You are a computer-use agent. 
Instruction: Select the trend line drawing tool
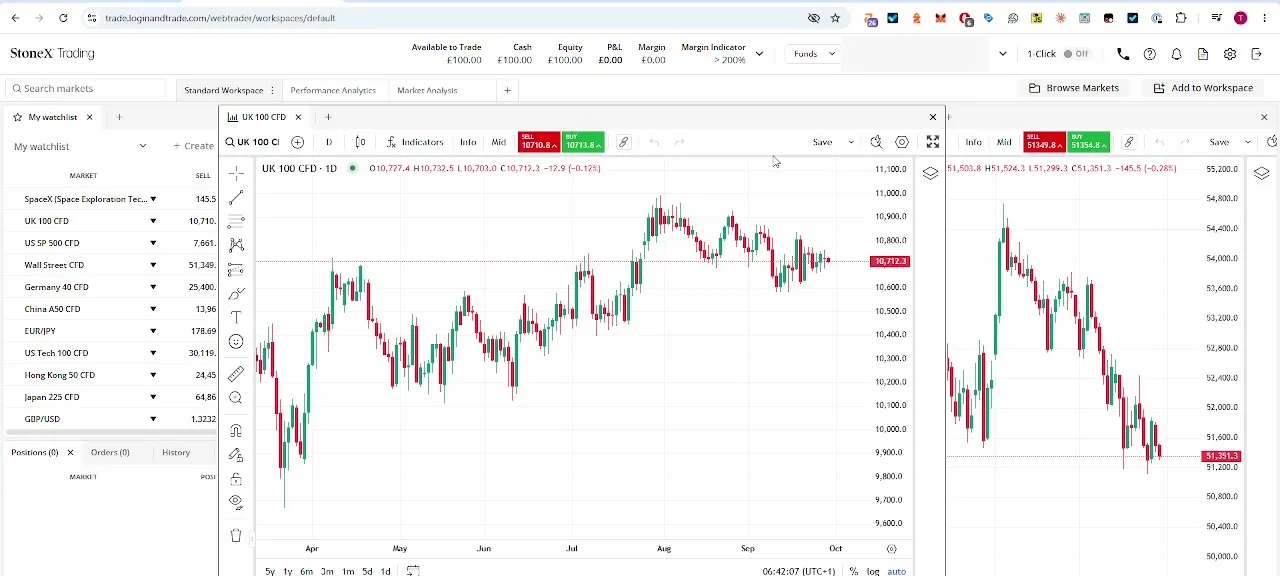(x=236, y=198)
